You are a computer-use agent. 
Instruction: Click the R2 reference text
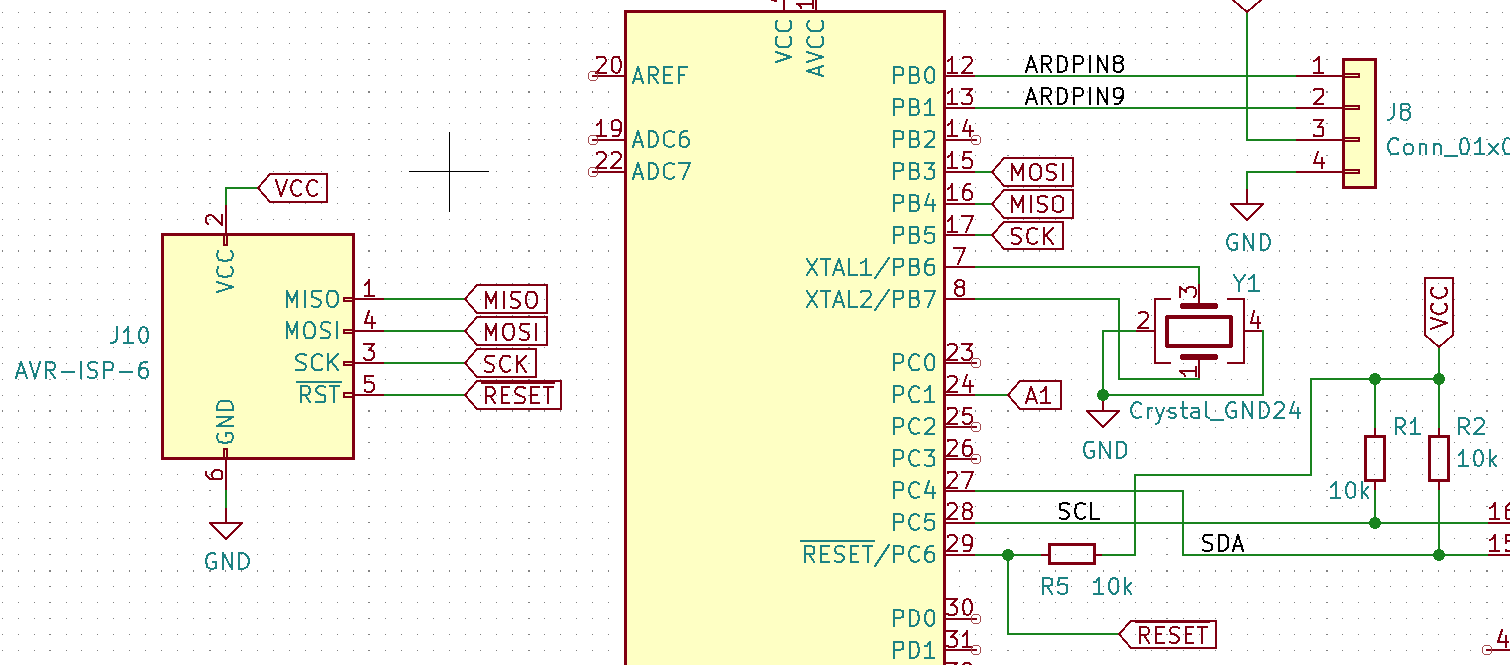[1471, 427]
